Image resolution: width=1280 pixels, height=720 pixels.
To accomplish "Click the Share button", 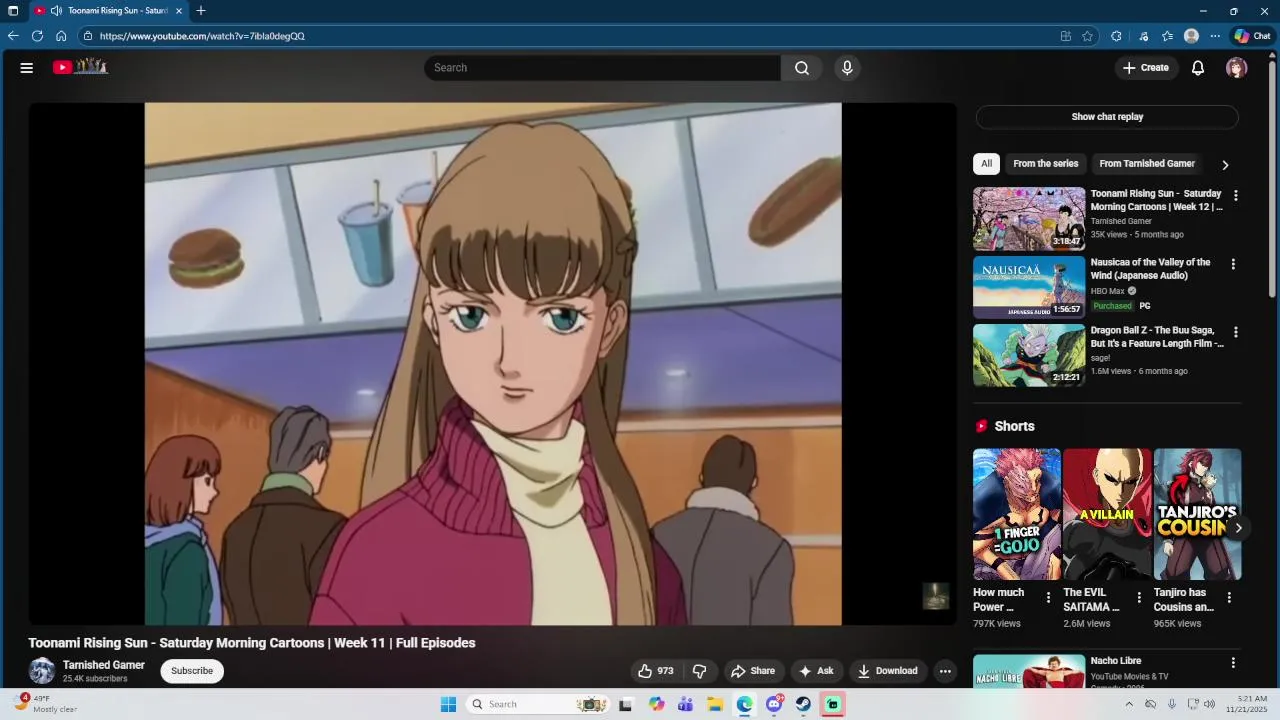I will tap(753, 671).
